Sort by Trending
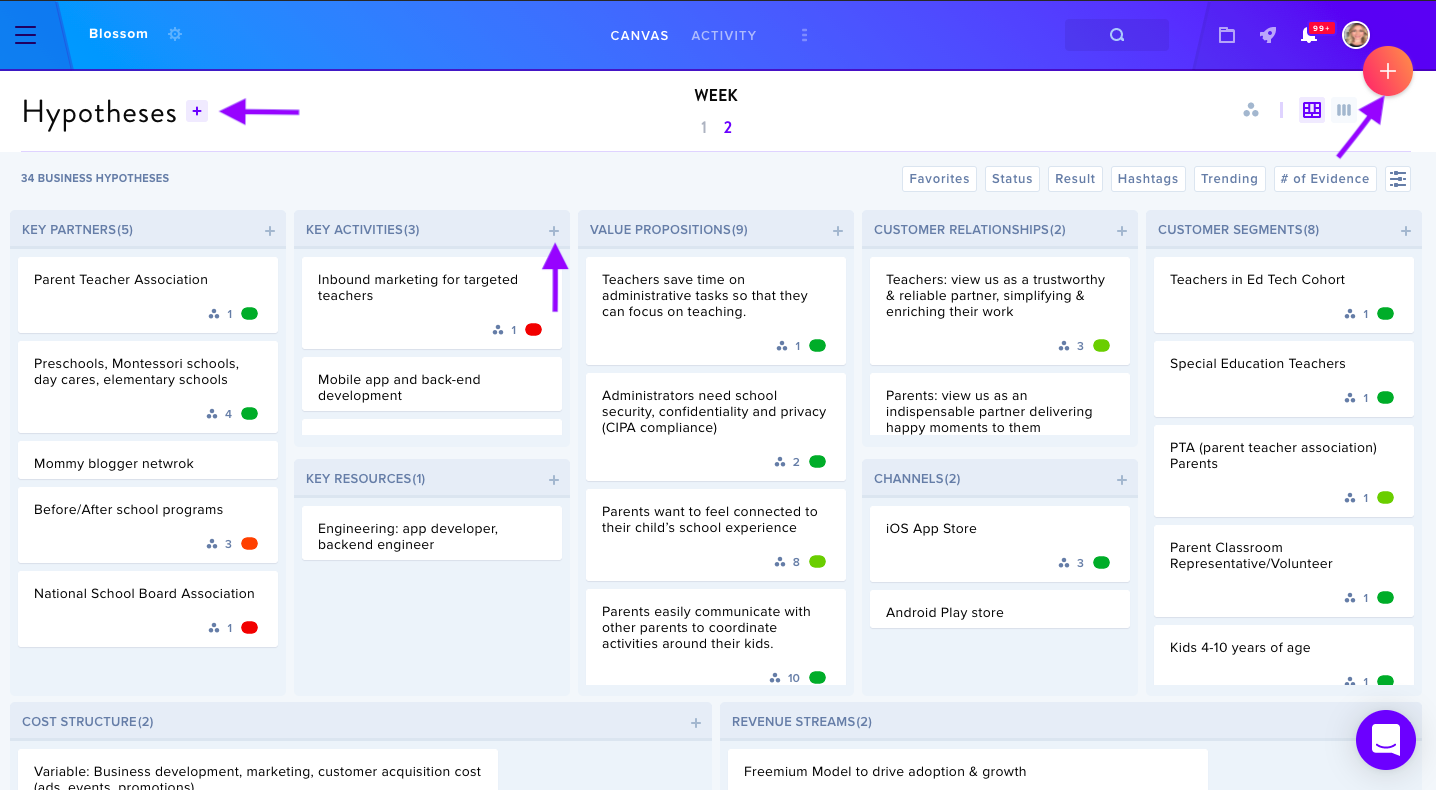 click(x=1229, y=179)
